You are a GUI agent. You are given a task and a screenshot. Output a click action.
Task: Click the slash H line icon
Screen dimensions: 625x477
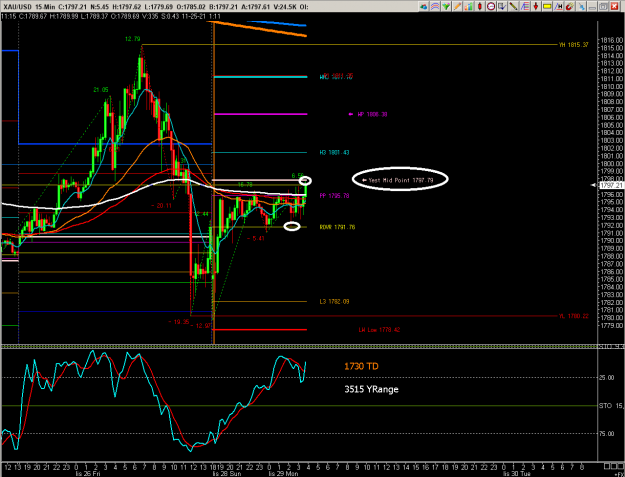[x=558, y=6]
